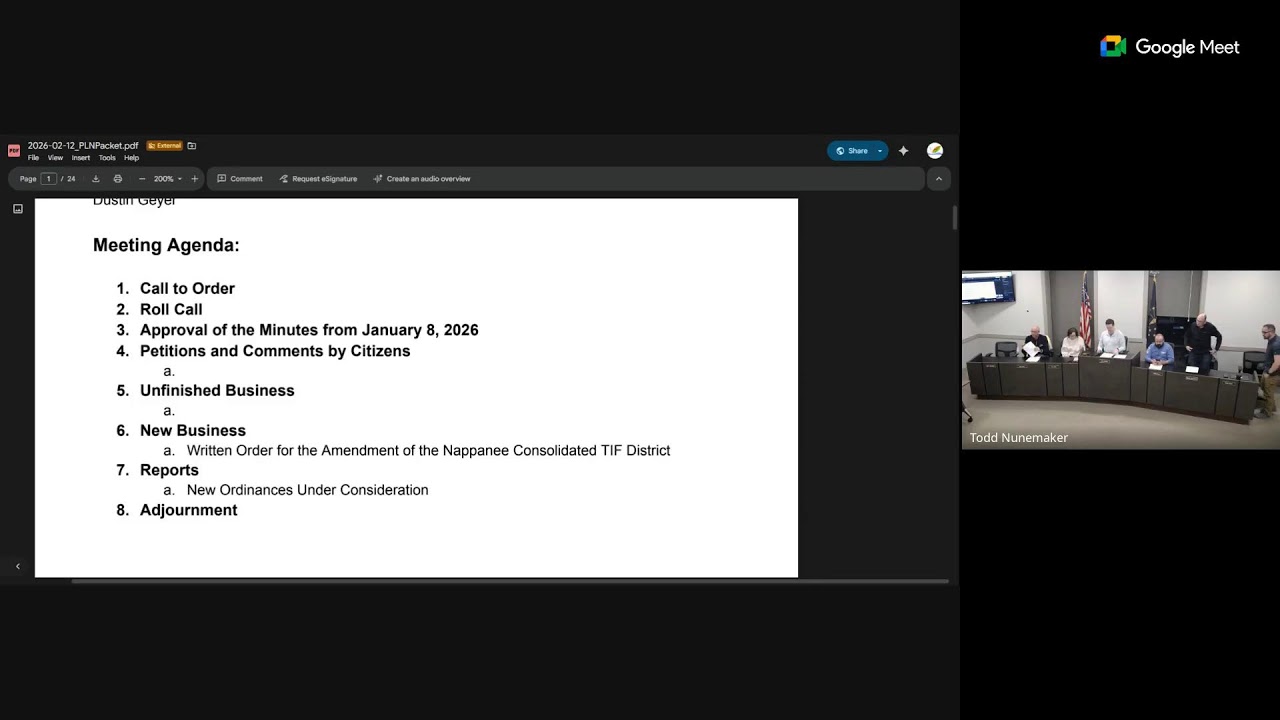
Task: Zoom out with the minus icon
Action: pyautogui.click(x=142, y=179)
